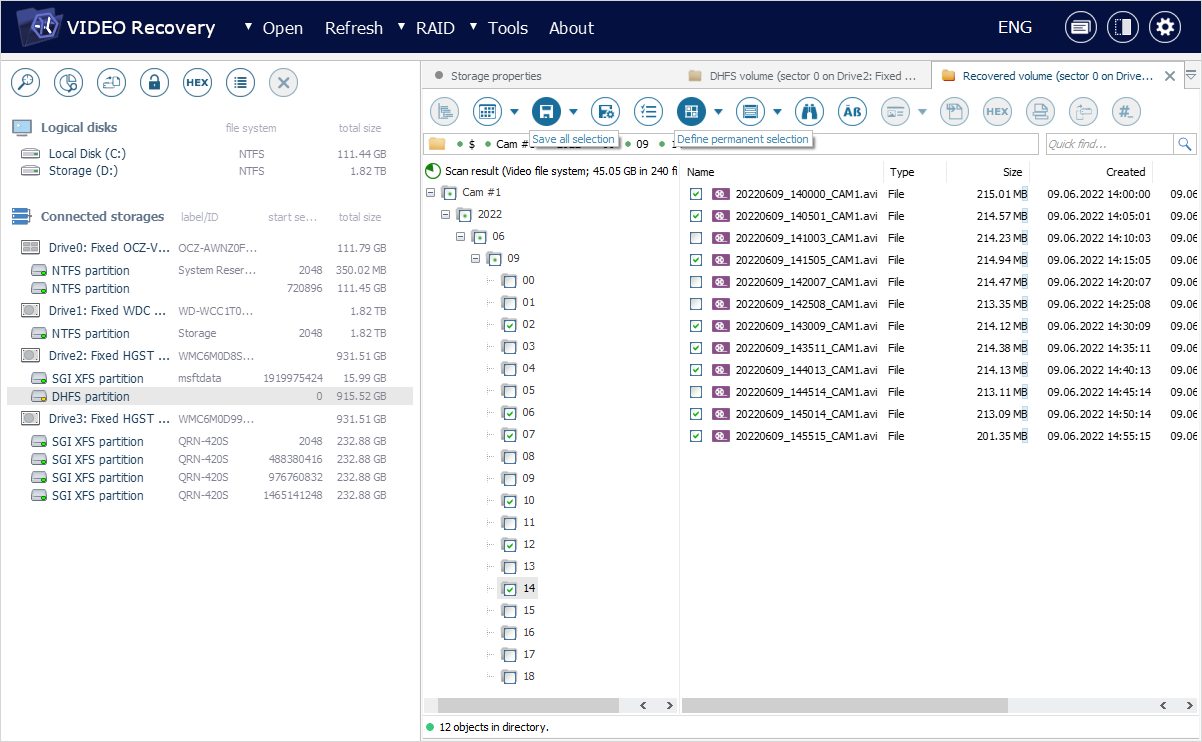Click the About link in top bar
The image size is (1202, 742).
point(571,28)
